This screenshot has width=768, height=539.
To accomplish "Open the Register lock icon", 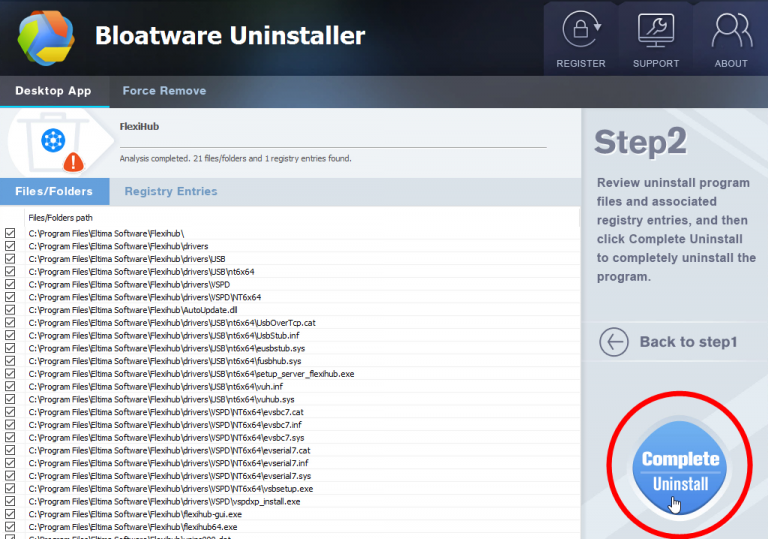I will tap(581, 29).
